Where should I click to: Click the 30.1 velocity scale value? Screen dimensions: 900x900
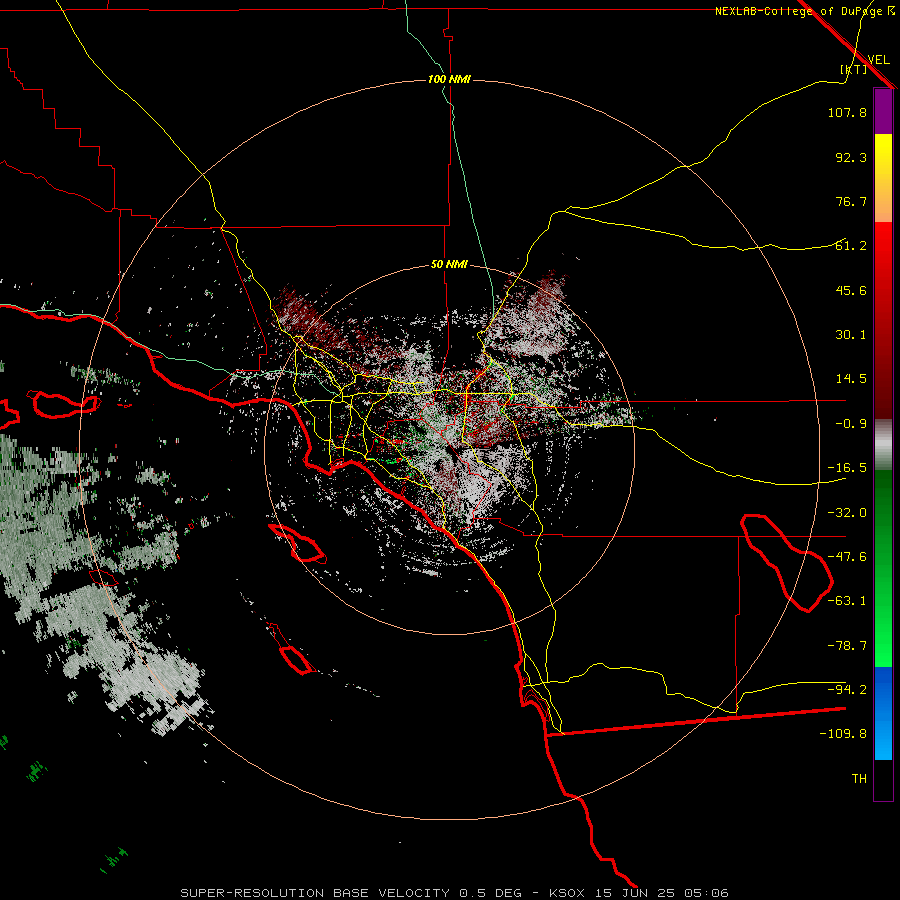[x=851, y=335]
